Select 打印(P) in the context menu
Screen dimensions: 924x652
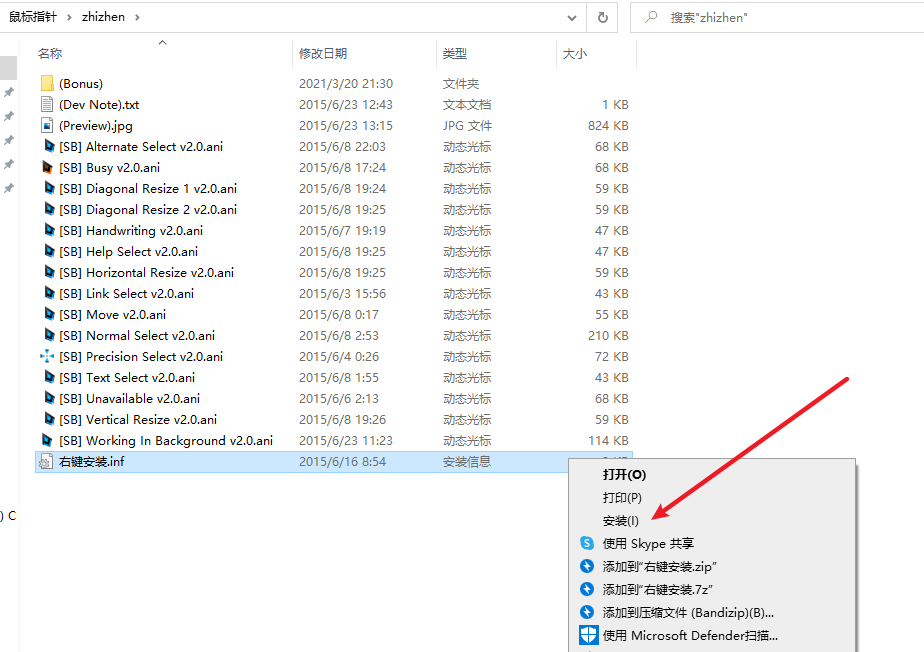coord(622,498)
